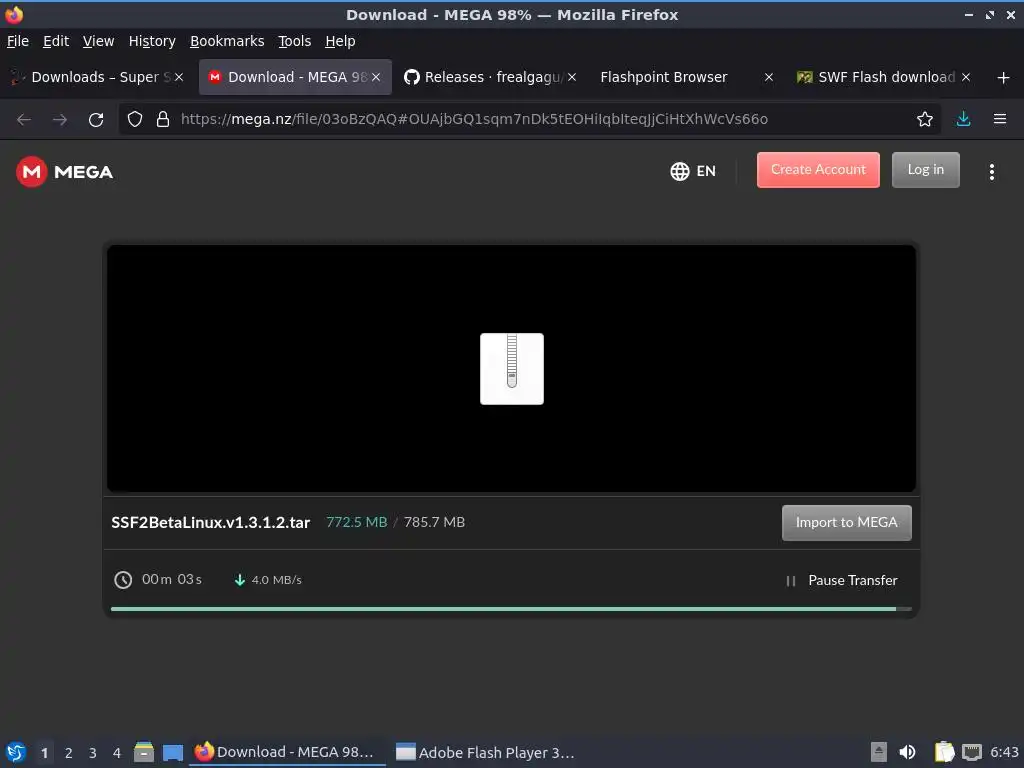Close the Download - MEGA tab

coord(376,77)
